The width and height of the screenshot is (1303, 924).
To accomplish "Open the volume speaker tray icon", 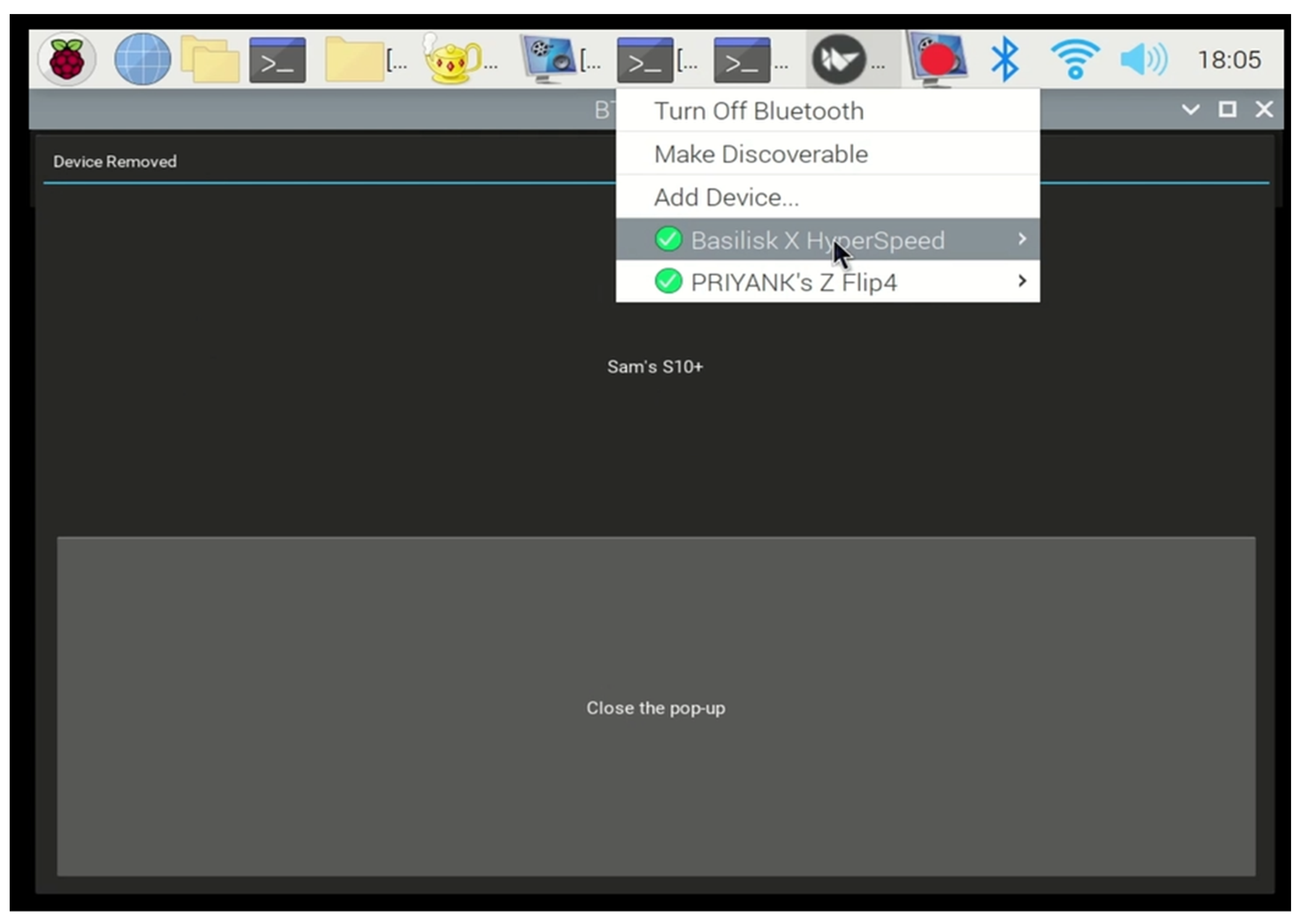I will pos(1144,59).
